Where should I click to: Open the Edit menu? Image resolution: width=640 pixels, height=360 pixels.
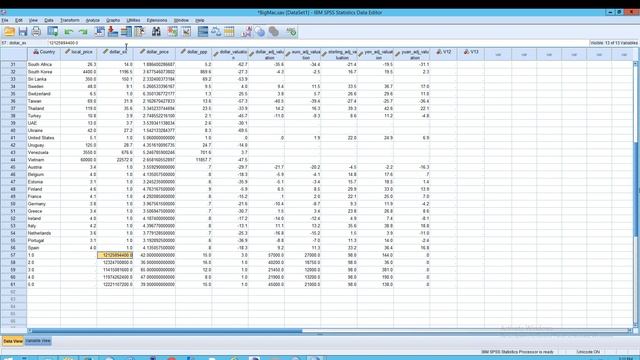(19, 20)
